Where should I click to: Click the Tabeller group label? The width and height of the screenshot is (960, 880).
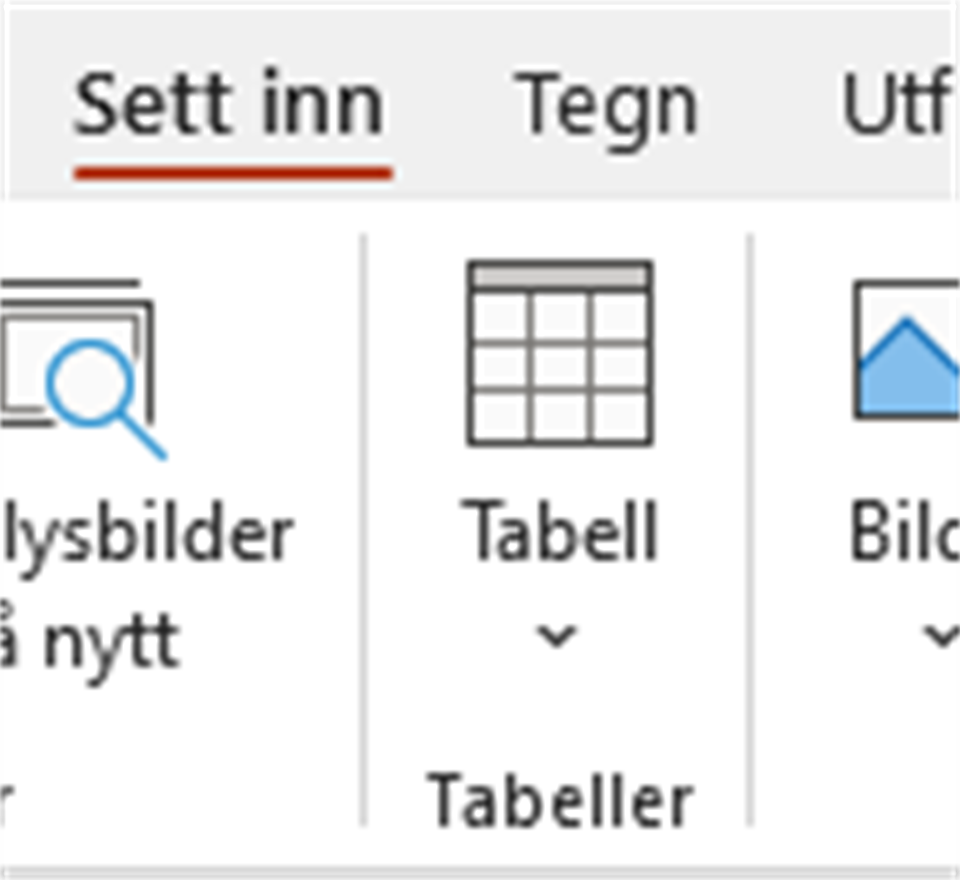560,801
